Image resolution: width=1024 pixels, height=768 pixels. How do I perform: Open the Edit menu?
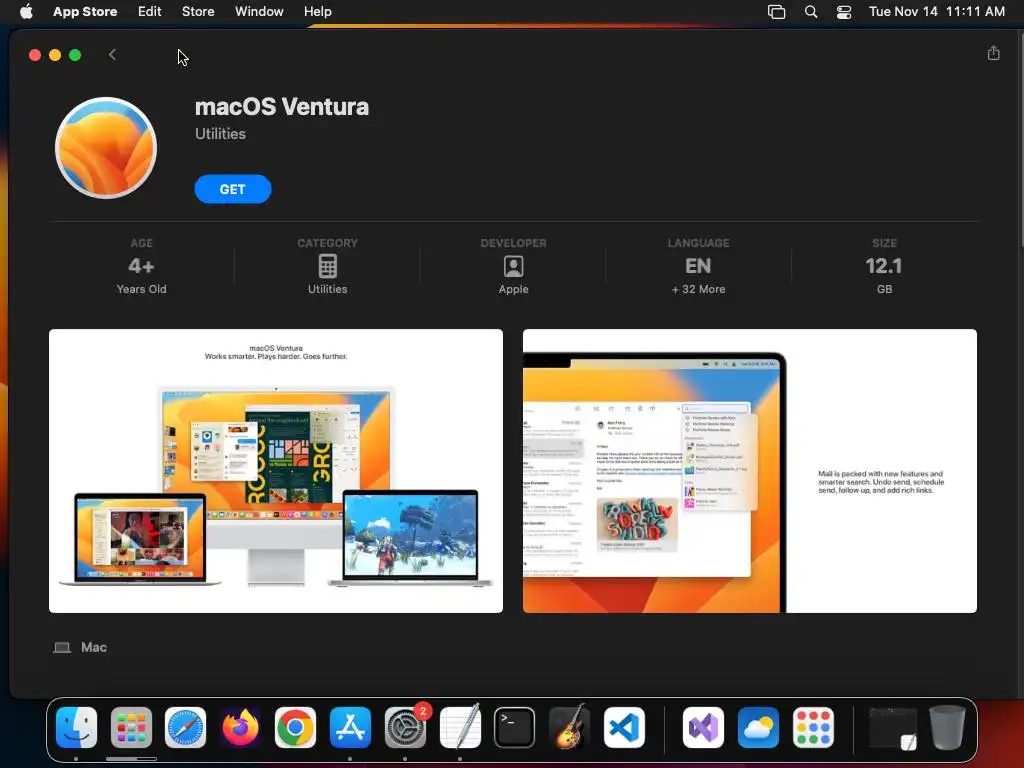[x=150, y=12]
